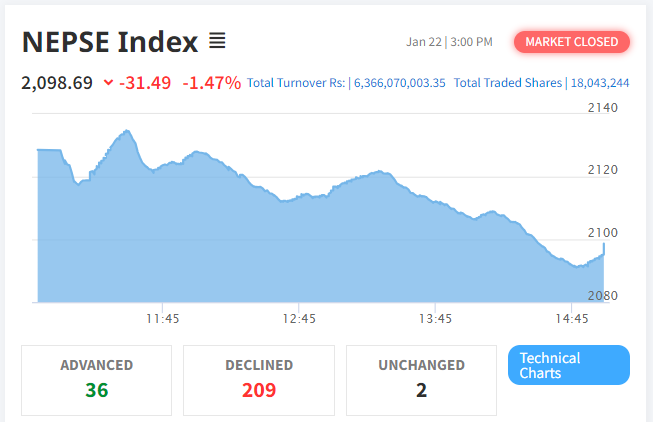This screenshot has height=422, width=653.
Task: Select the ADVANCED 36 box
Action: (x=97, y=380)
